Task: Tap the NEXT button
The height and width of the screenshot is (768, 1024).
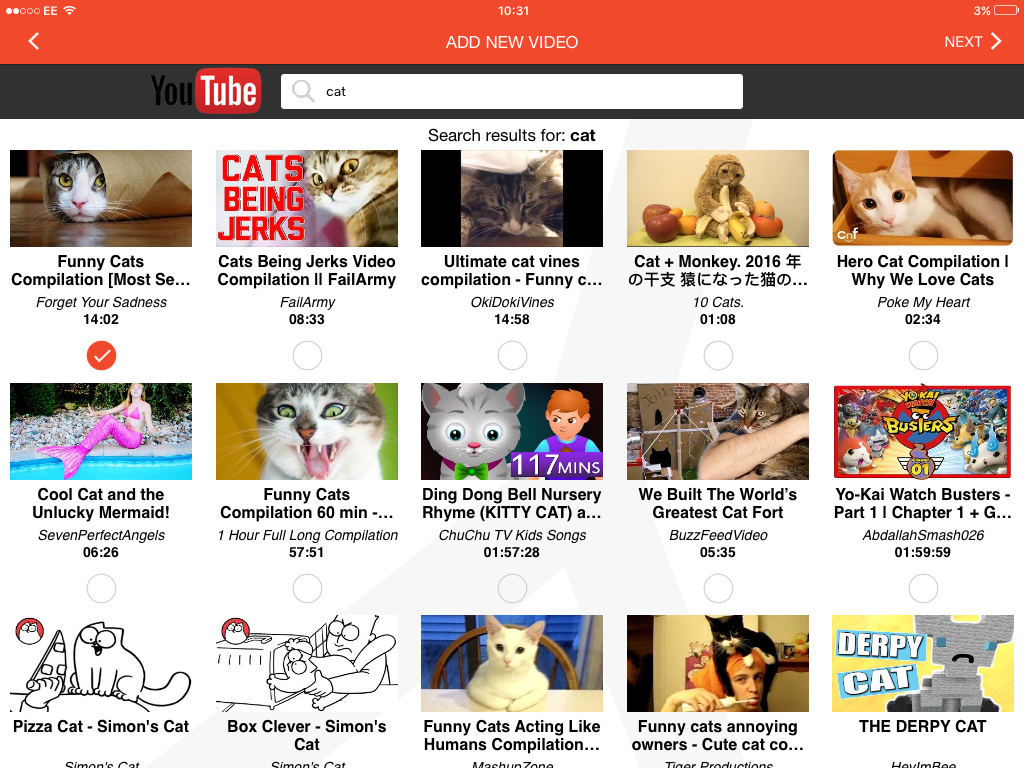Action: pyautogui.click(x=972, y=42)
